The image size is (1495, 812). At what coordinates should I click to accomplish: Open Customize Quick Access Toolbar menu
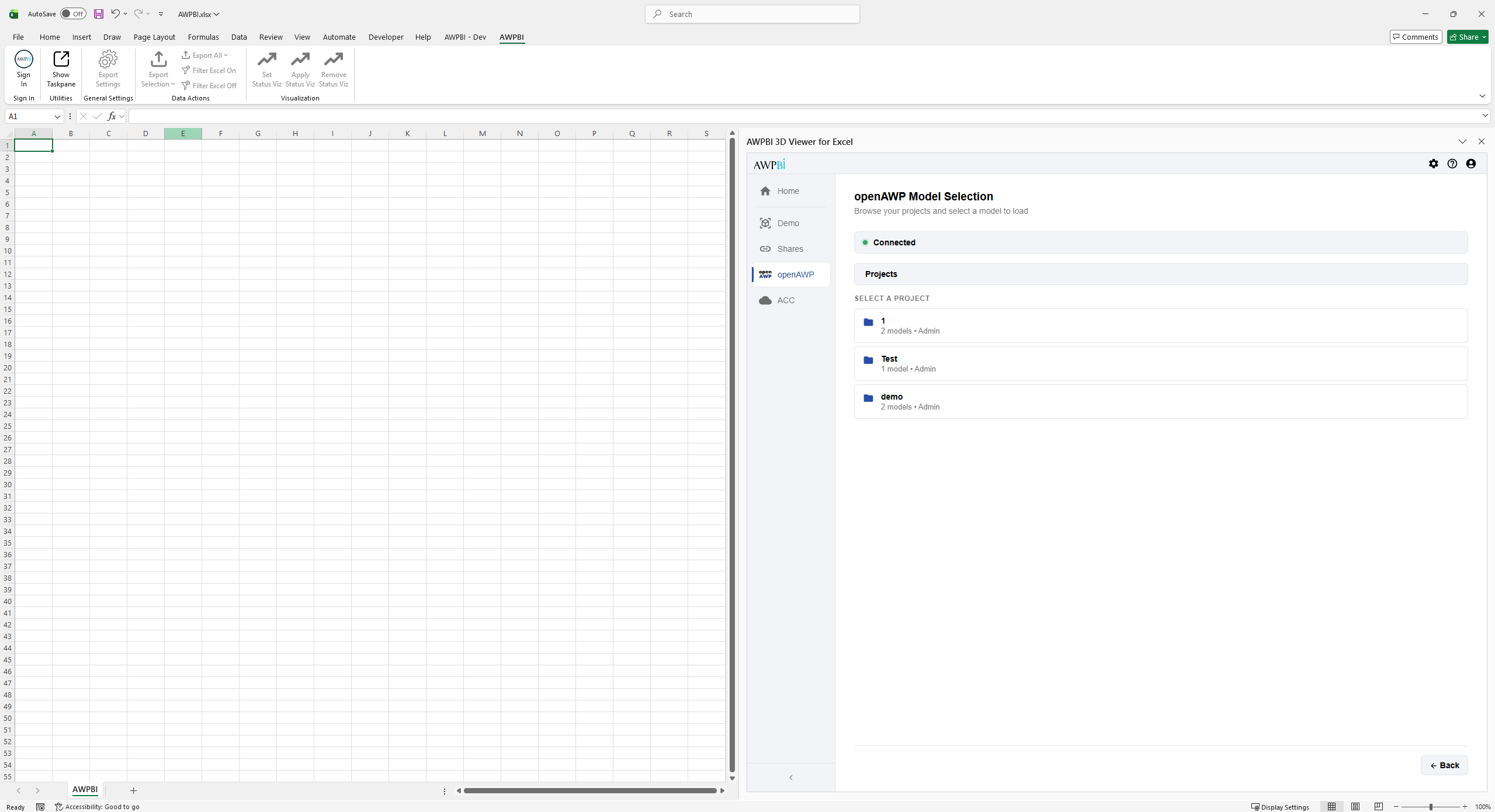[161, 14]
